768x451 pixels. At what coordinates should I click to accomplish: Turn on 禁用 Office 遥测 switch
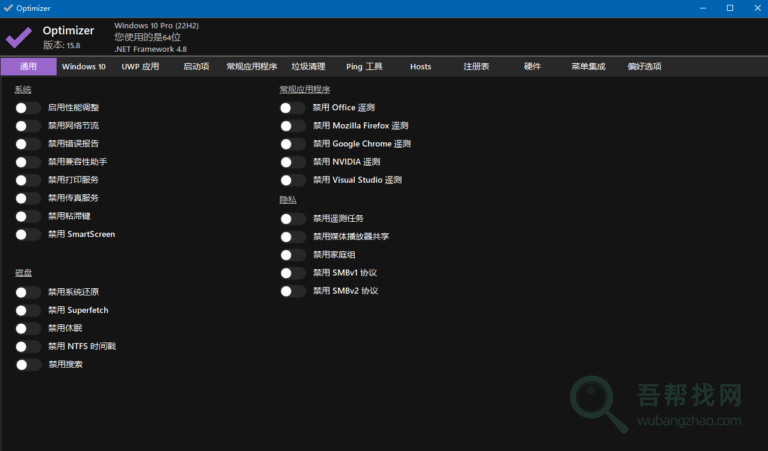(293, 108)
